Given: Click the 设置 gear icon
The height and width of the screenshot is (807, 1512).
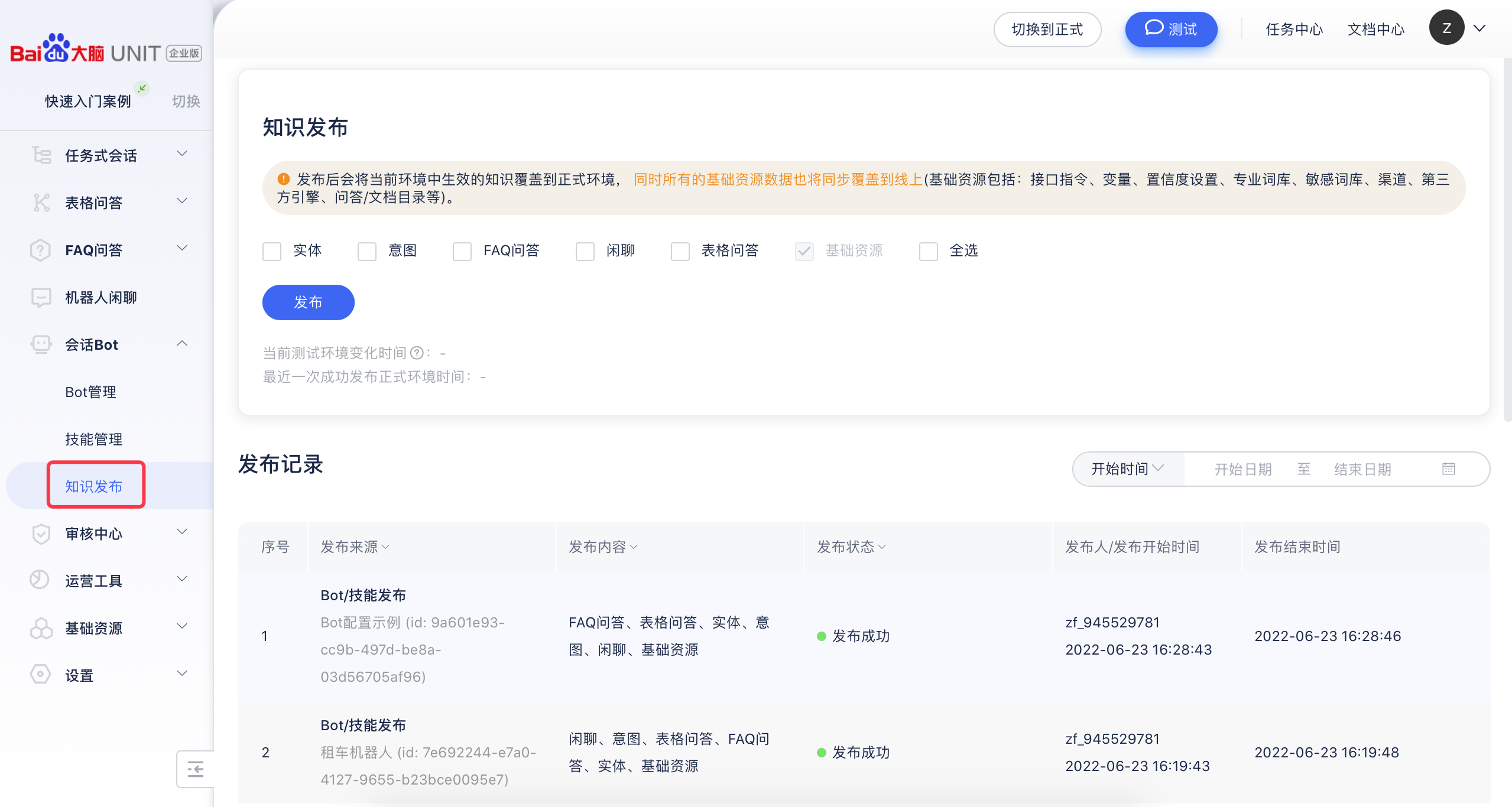Looking at the screenshot, I should [41, 675].
